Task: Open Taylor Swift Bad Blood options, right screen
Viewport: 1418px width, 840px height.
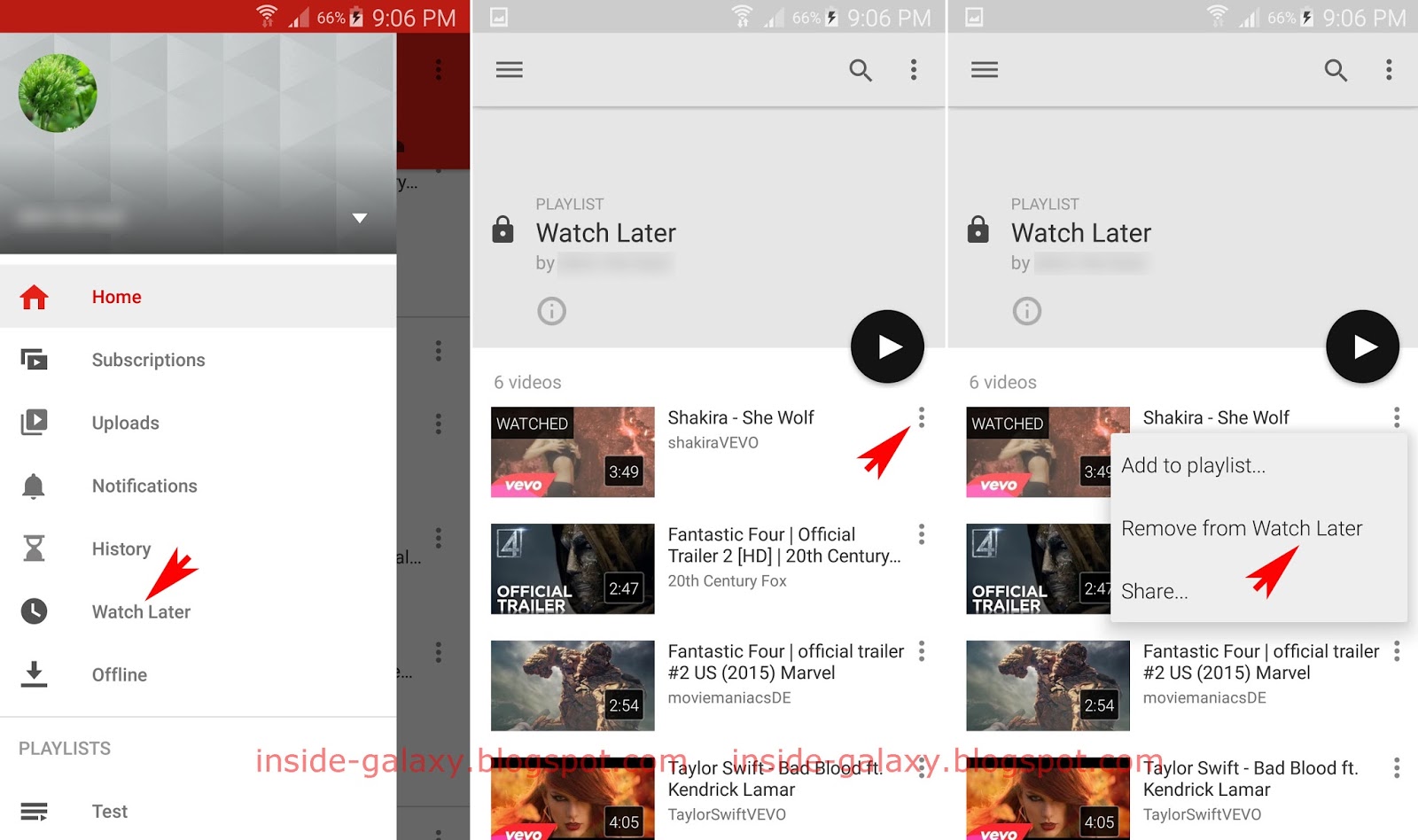Action: (x=1397, y=768)
